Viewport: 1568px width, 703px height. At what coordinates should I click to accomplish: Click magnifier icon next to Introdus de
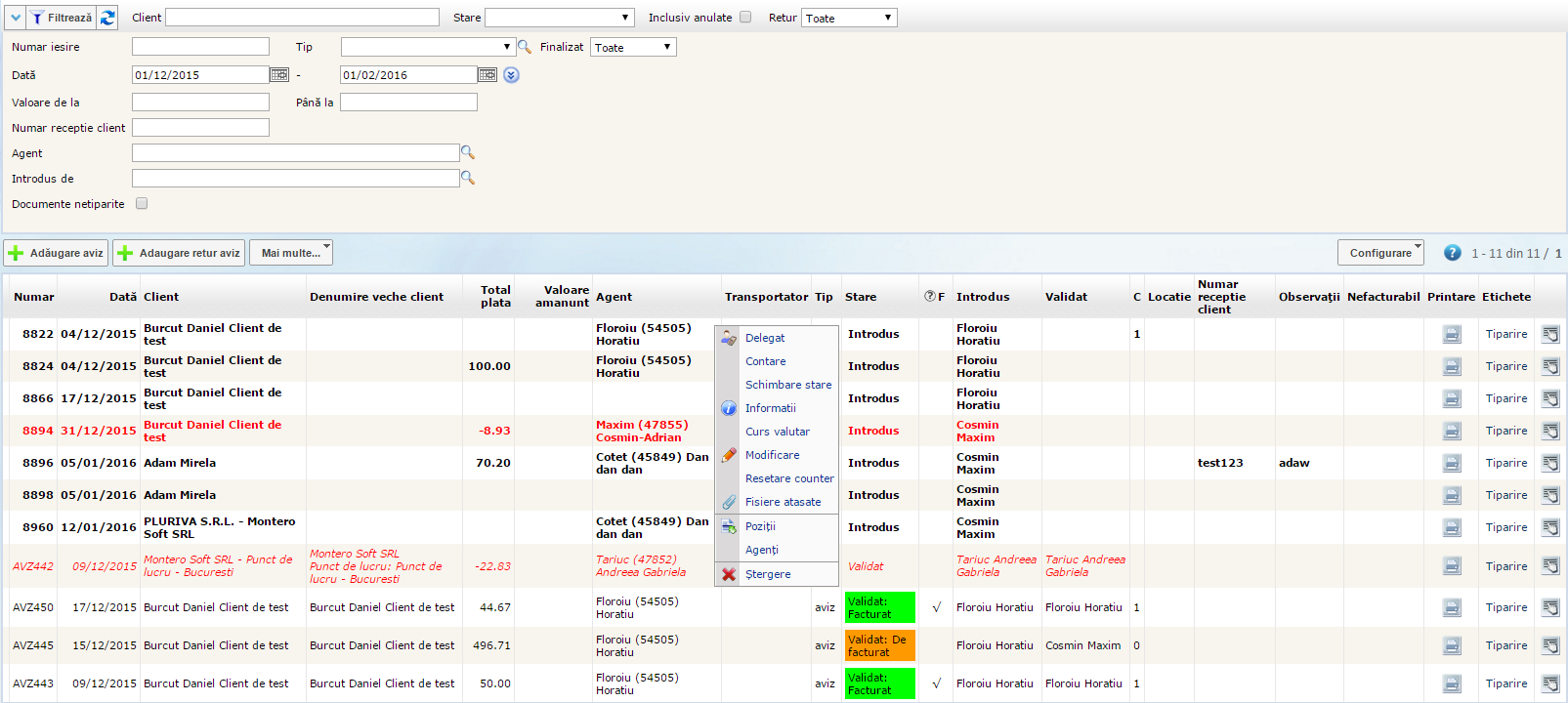[x=468, y=178]
